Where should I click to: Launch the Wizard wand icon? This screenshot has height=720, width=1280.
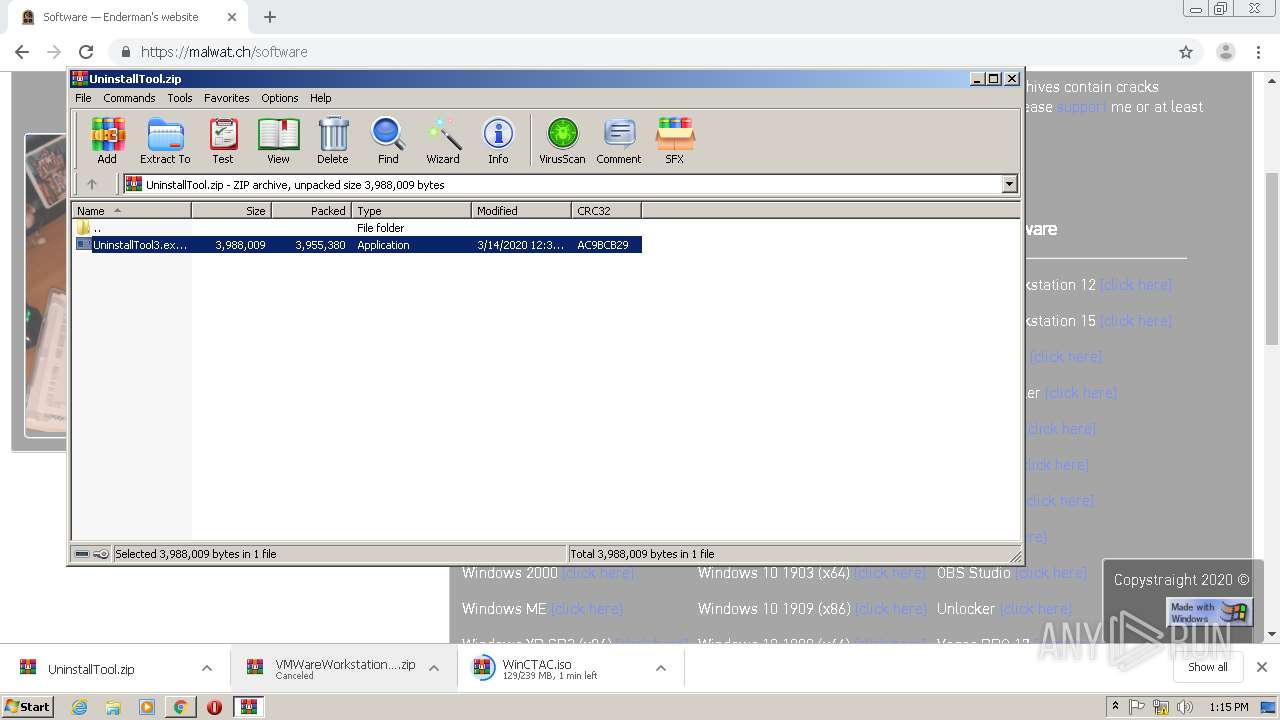click(x=443, y=140)
